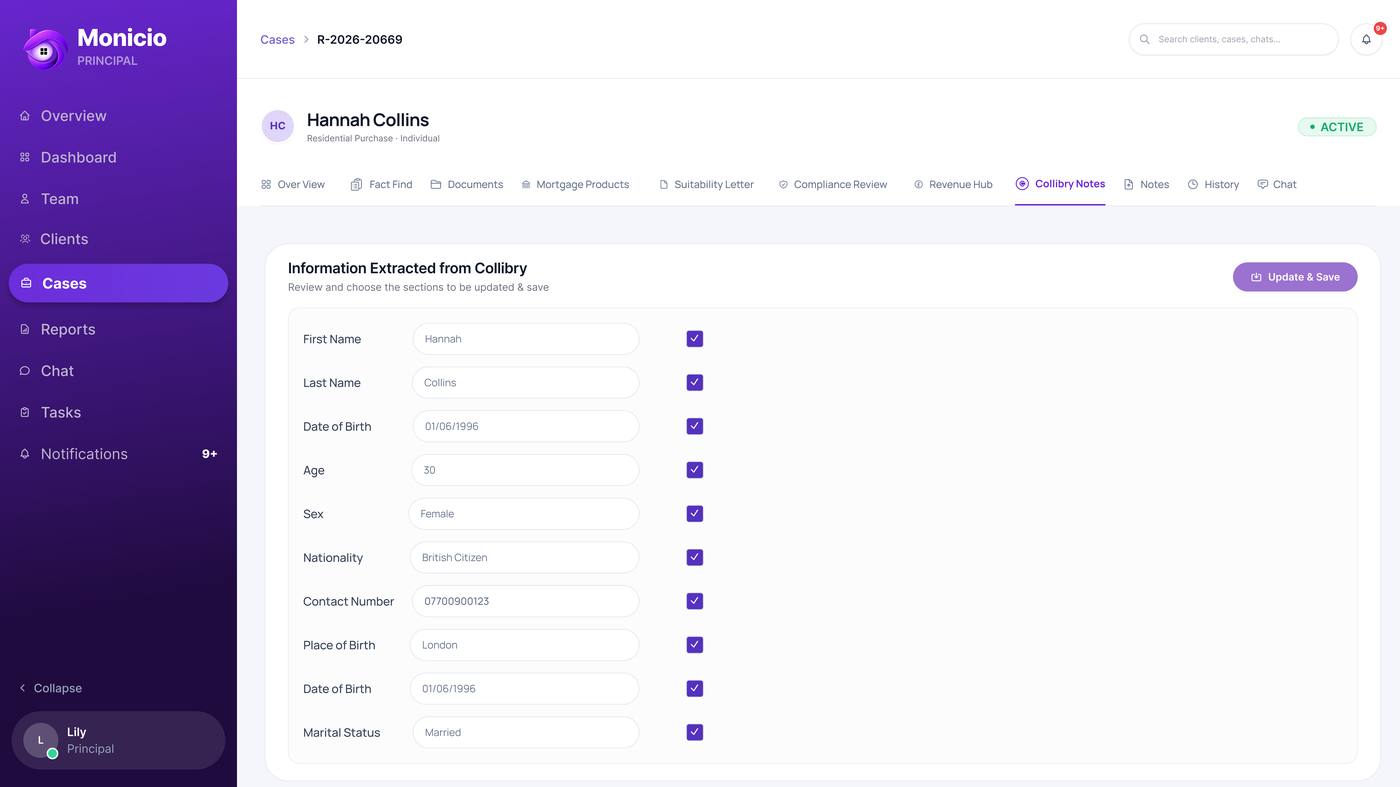Switch to the Notes tab
This screenshot has width=1400, height=787.
(x=1146, y=184)
